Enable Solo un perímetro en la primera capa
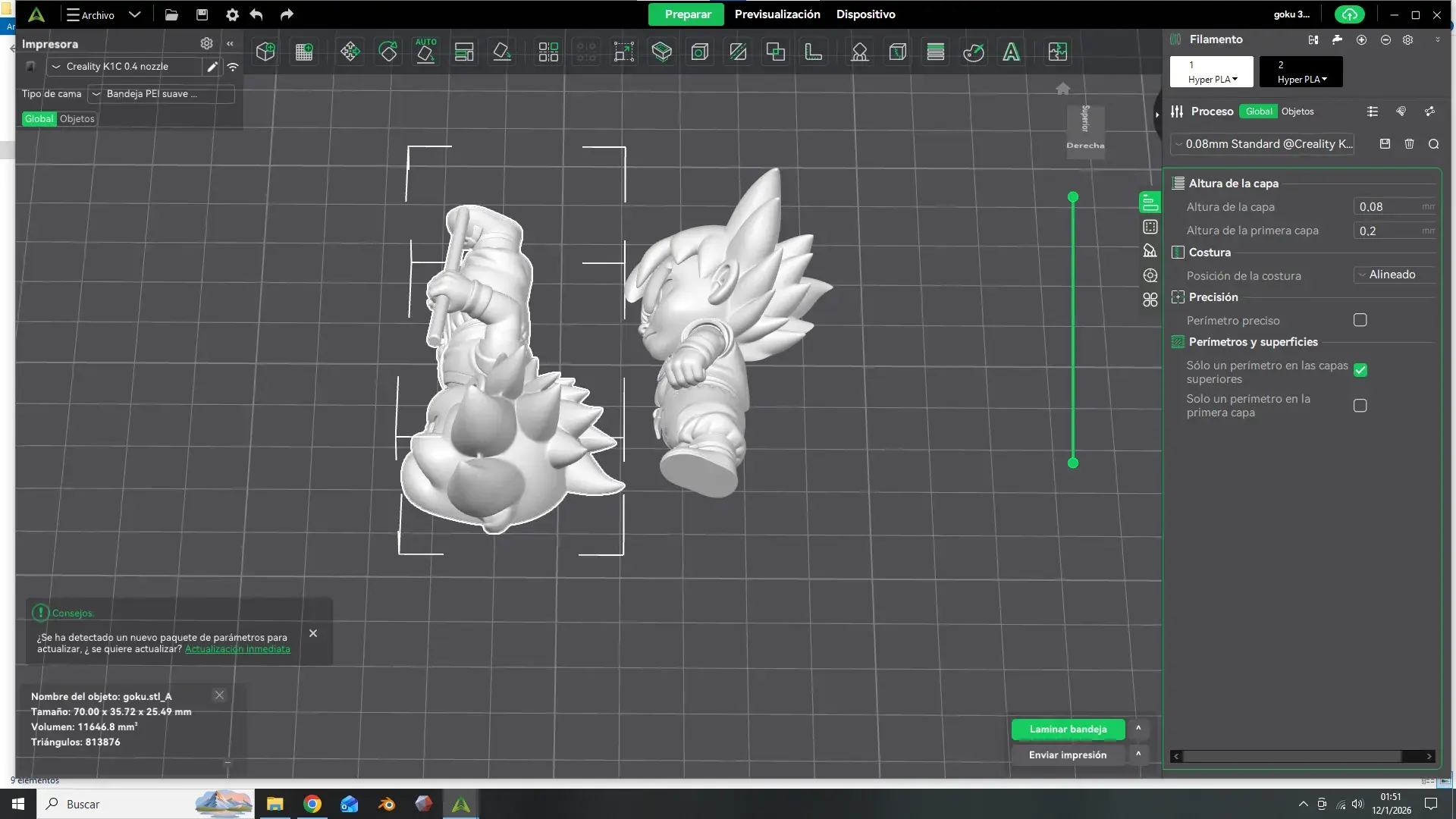 click(x=1360, y=406)
